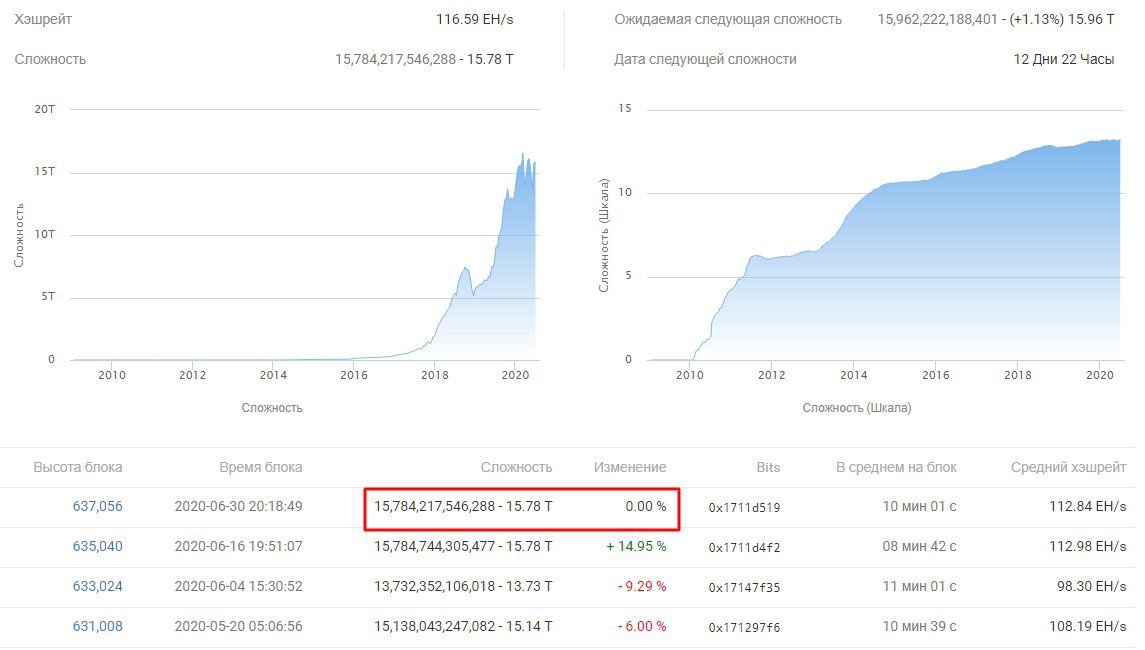Image resolution: width=1145 pixels, height=650 pixels.
Task: Select difficulty 13,732,352,106,018 - 13.73 T
Action: click(463, 586)
